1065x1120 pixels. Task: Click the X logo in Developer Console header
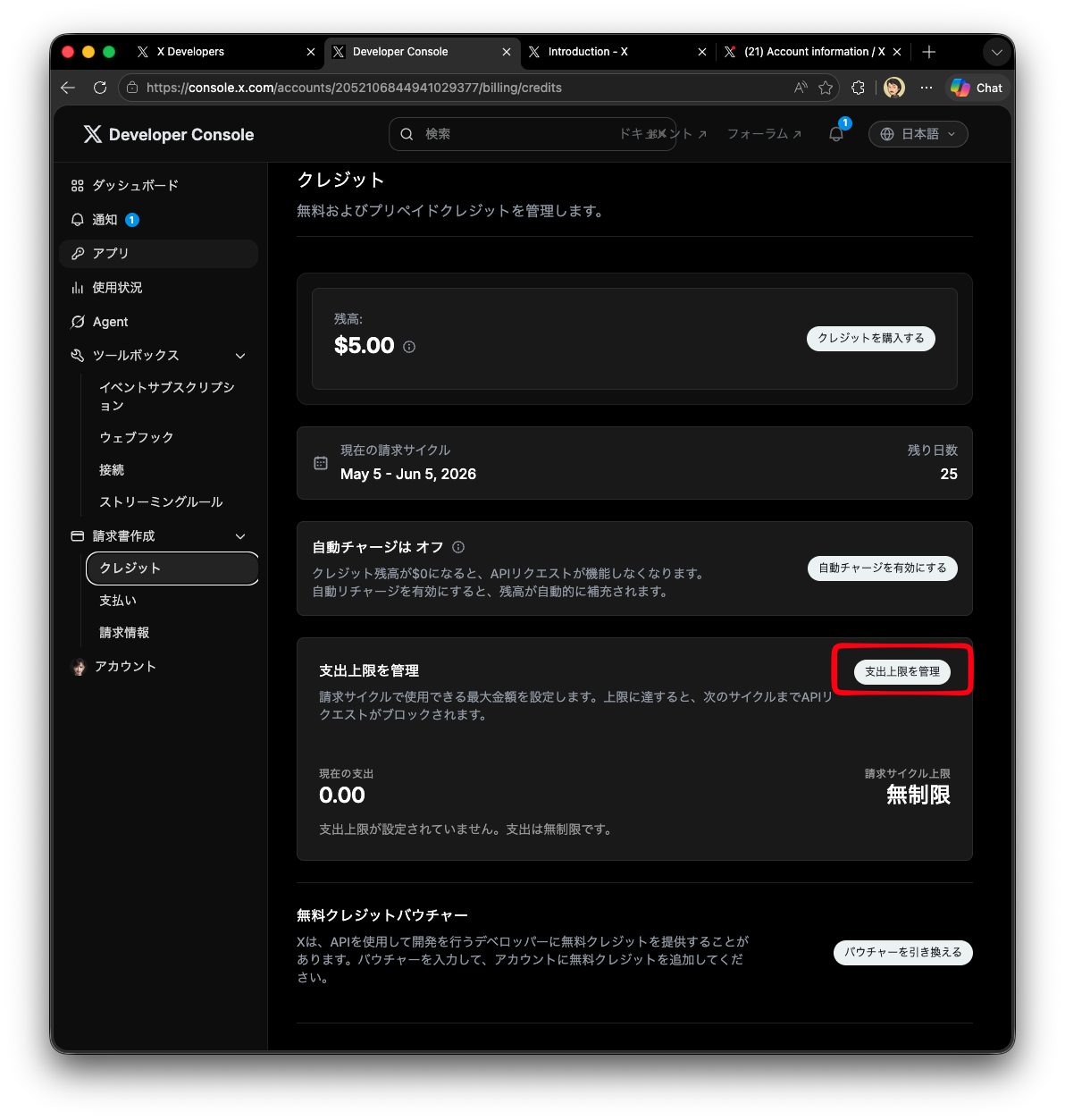click(93, 134)
